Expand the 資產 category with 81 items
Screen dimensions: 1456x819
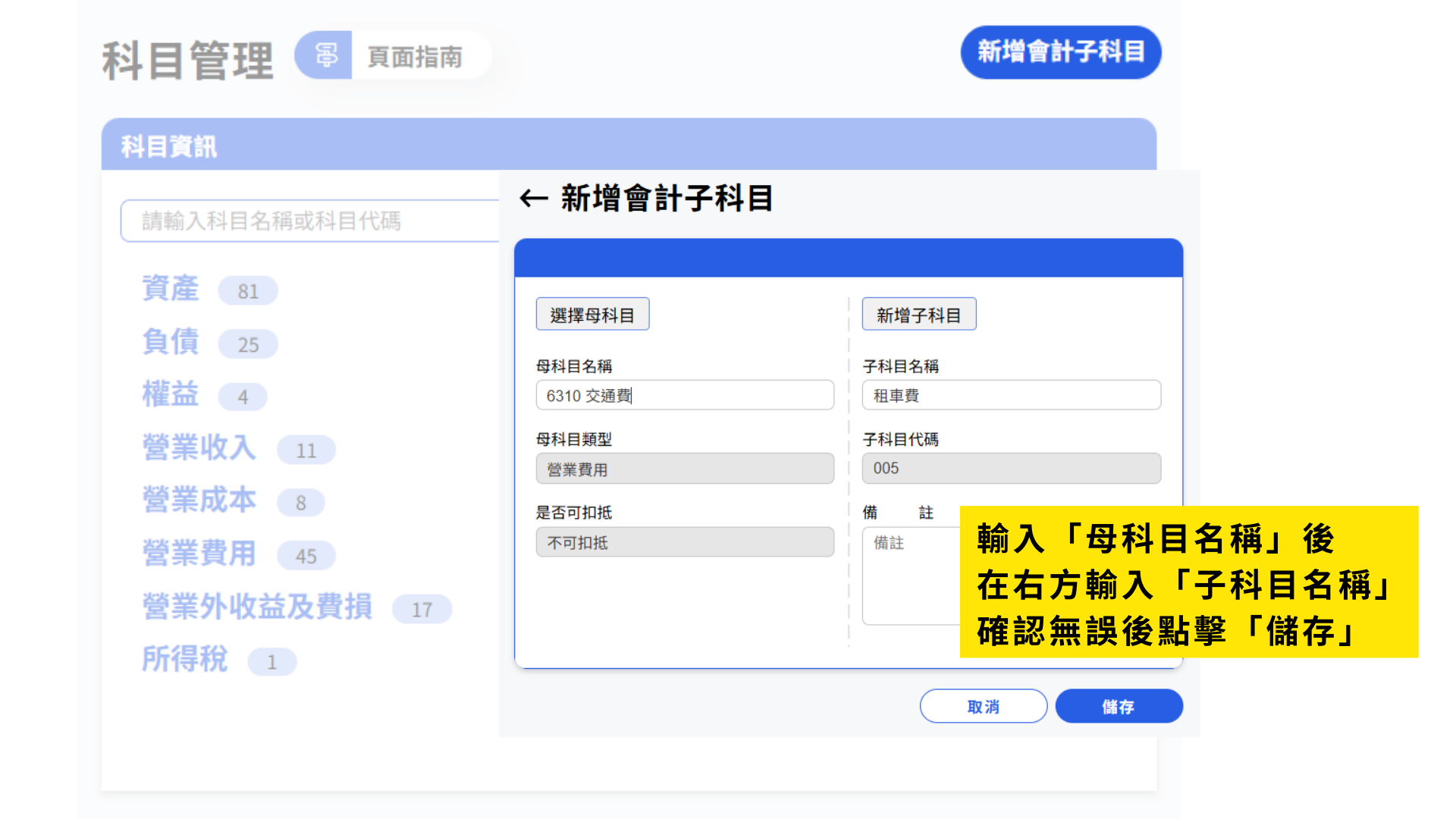[x=171, y=289]
